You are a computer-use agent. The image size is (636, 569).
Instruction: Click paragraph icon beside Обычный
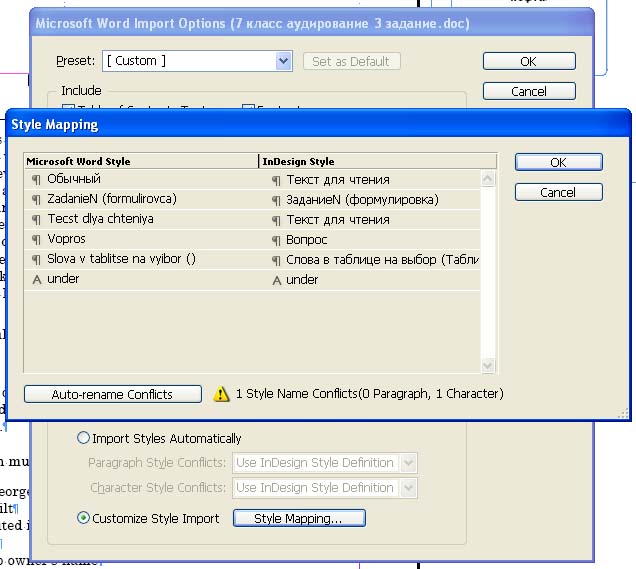point(37,180)
